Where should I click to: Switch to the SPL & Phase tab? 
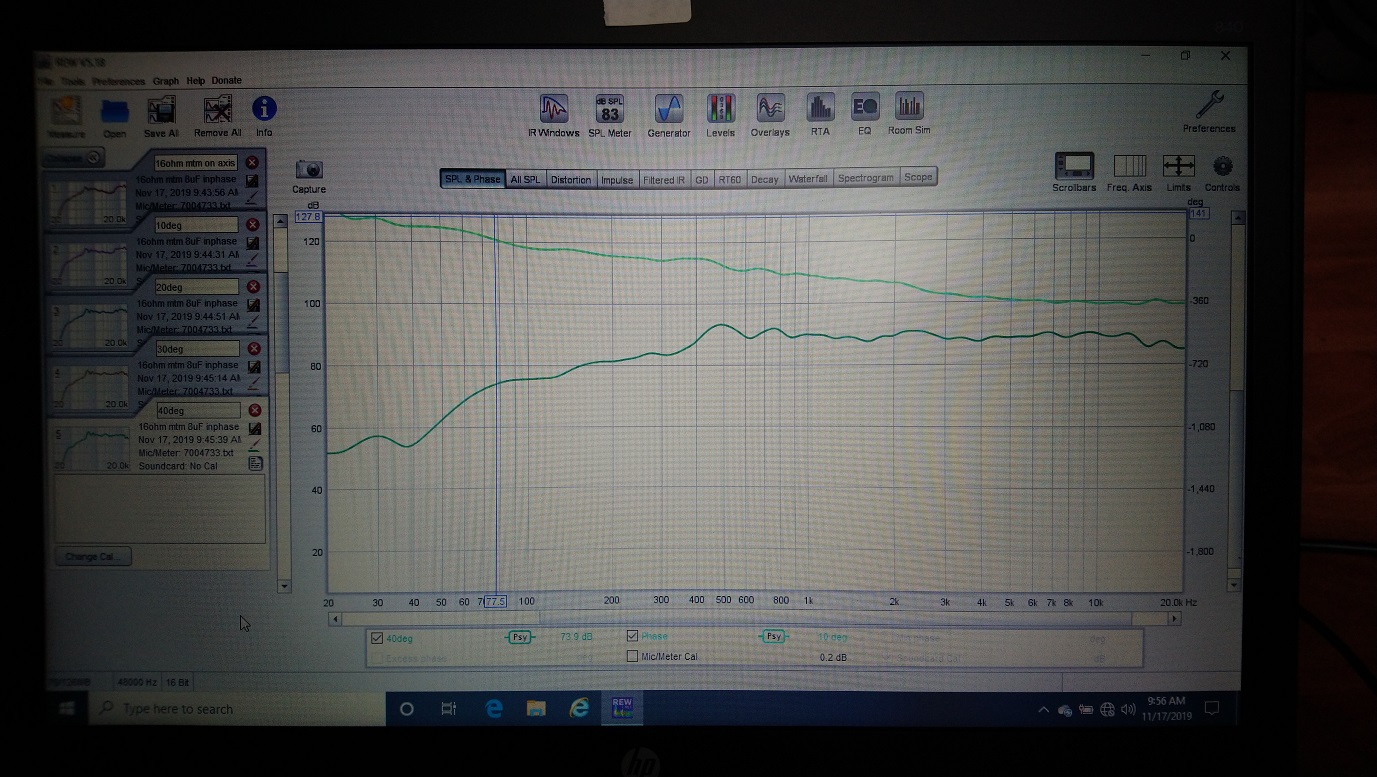[473, 179]
